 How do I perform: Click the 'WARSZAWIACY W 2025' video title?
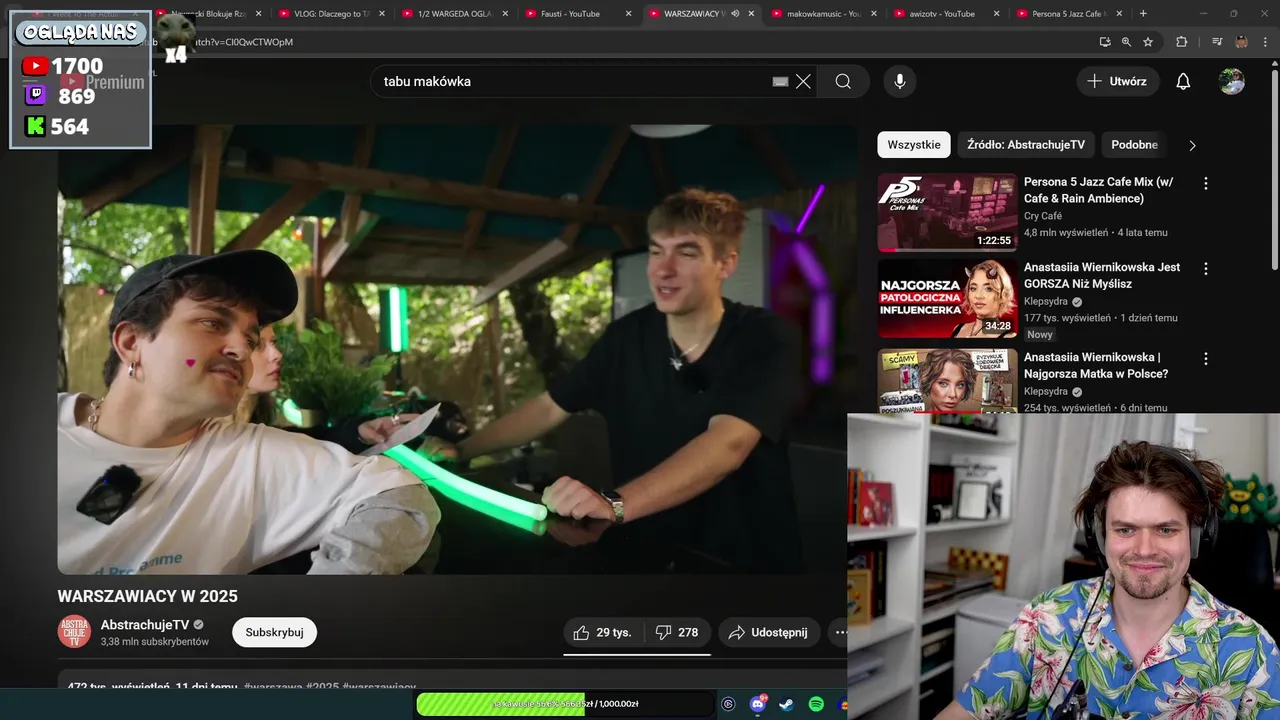pyautogui.click(x=147, y=596)
